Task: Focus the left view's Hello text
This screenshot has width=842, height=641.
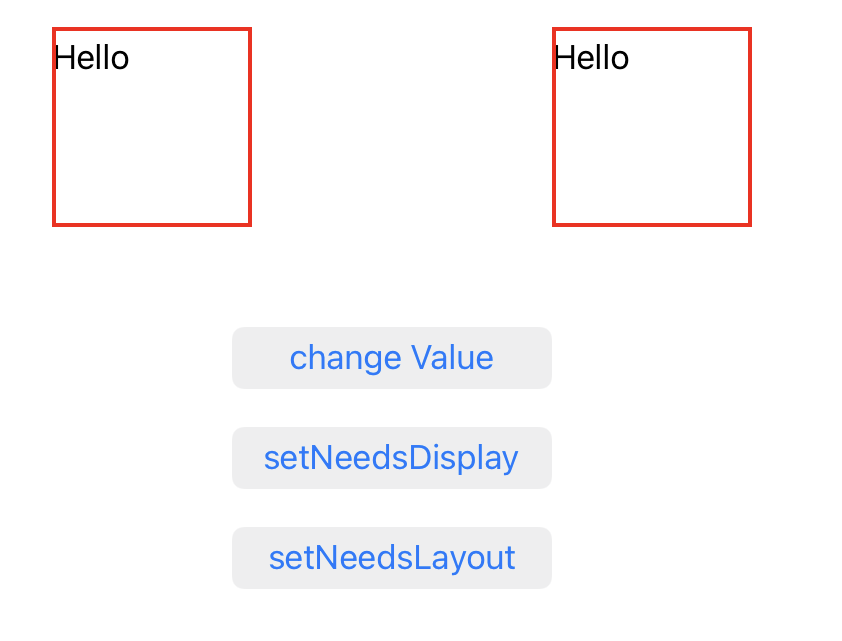Action: [x=92, y=57]
